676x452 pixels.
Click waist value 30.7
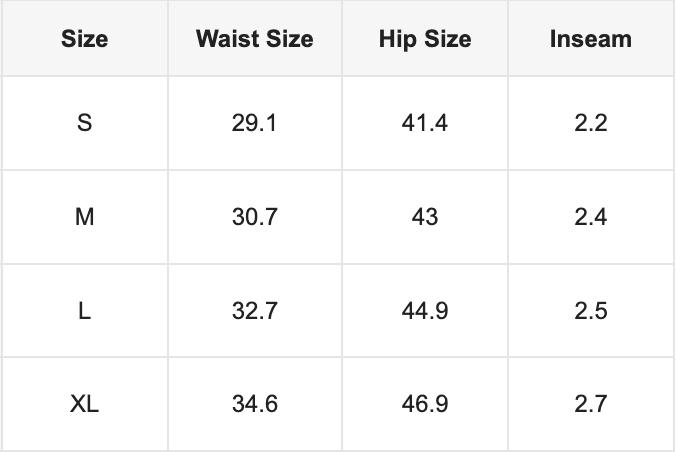(x=254, y=217)
